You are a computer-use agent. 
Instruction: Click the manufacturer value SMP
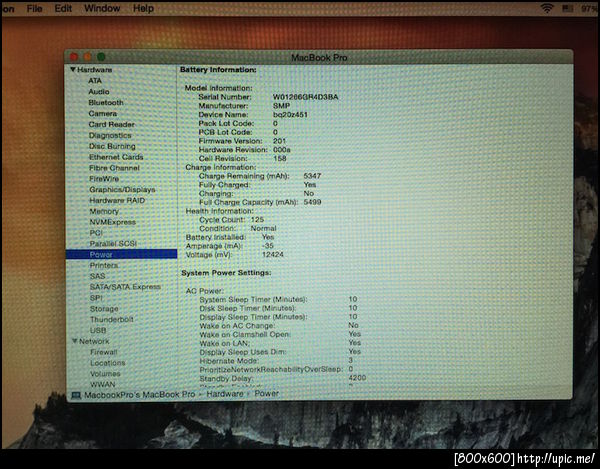(x=281, y=106)
